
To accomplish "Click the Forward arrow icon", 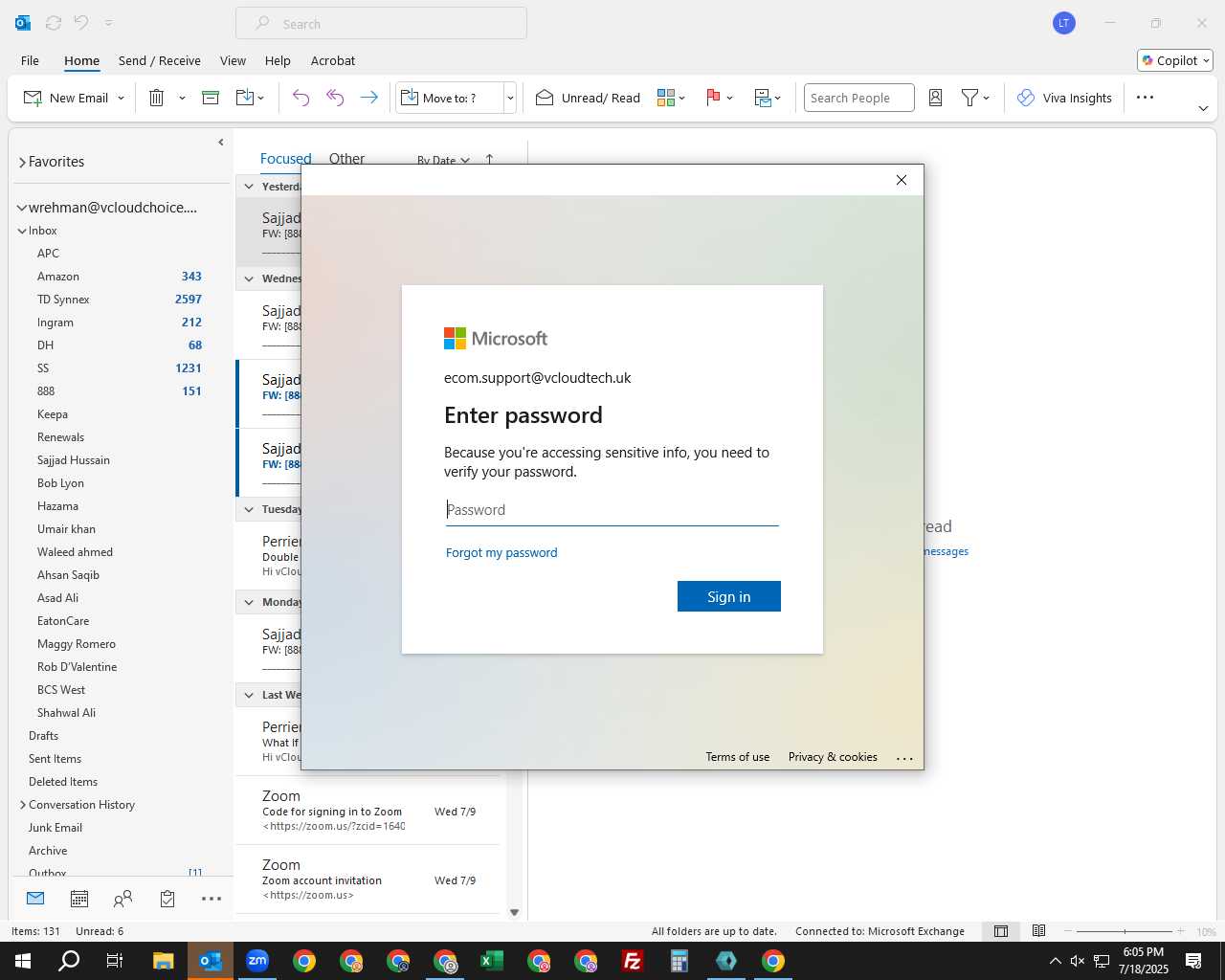I will click(368, 98).
